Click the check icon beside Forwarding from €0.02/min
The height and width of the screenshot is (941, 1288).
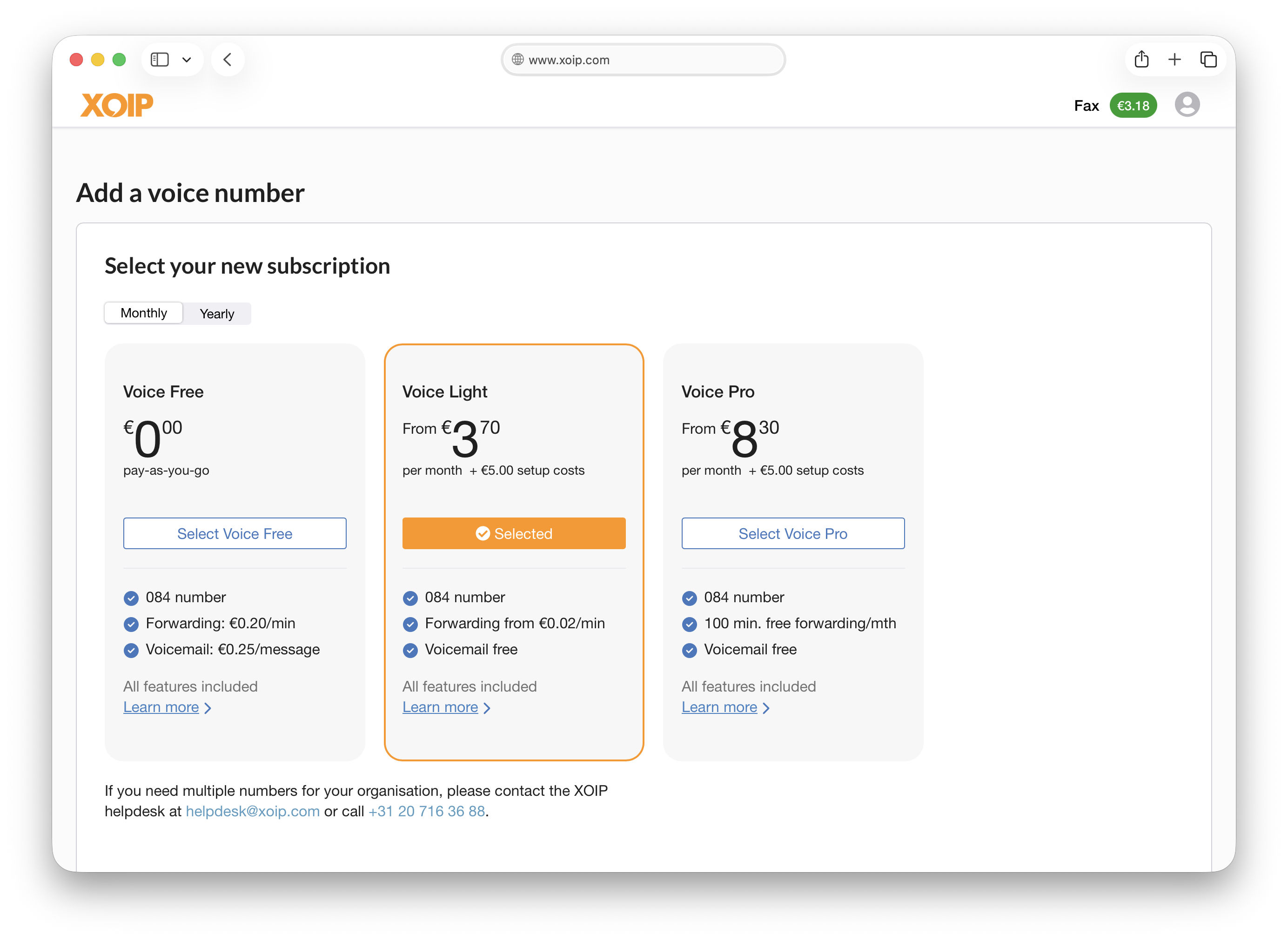click(410, 624)
